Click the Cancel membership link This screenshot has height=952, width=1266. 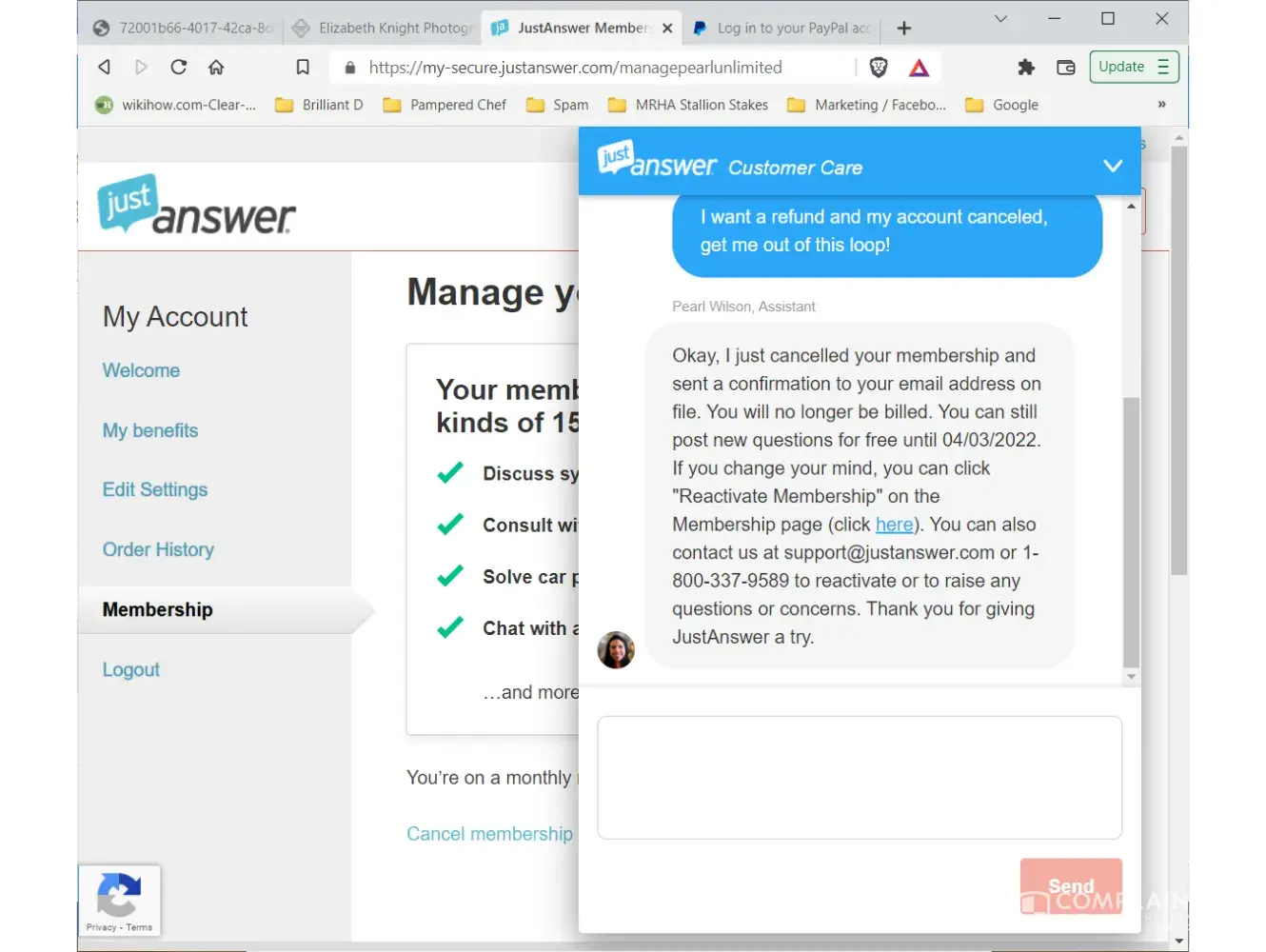coord(489,834)
